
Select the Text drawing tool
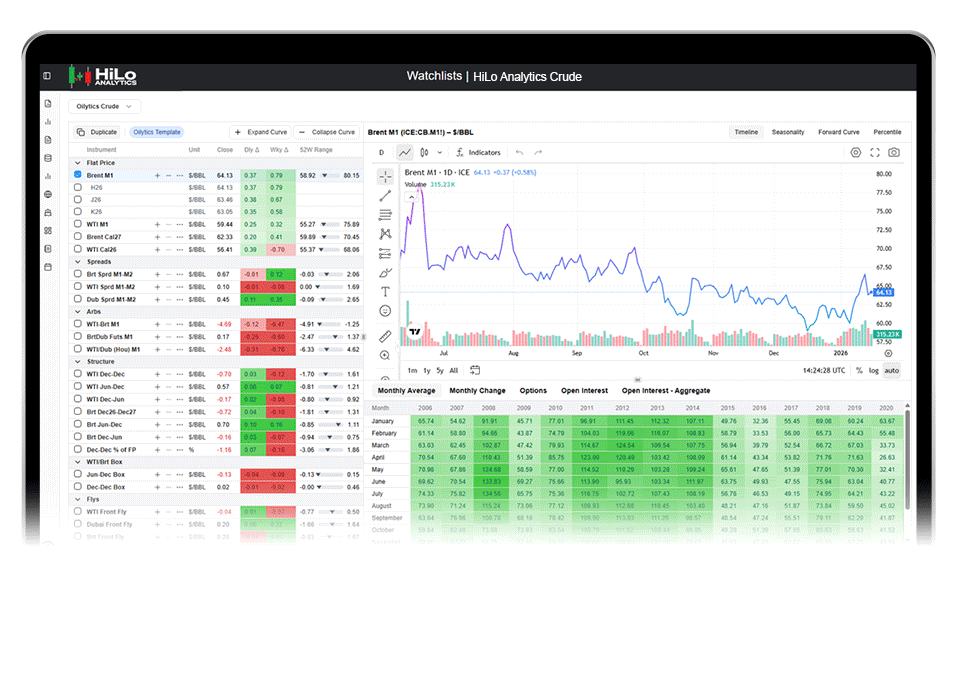click(385, 292)
